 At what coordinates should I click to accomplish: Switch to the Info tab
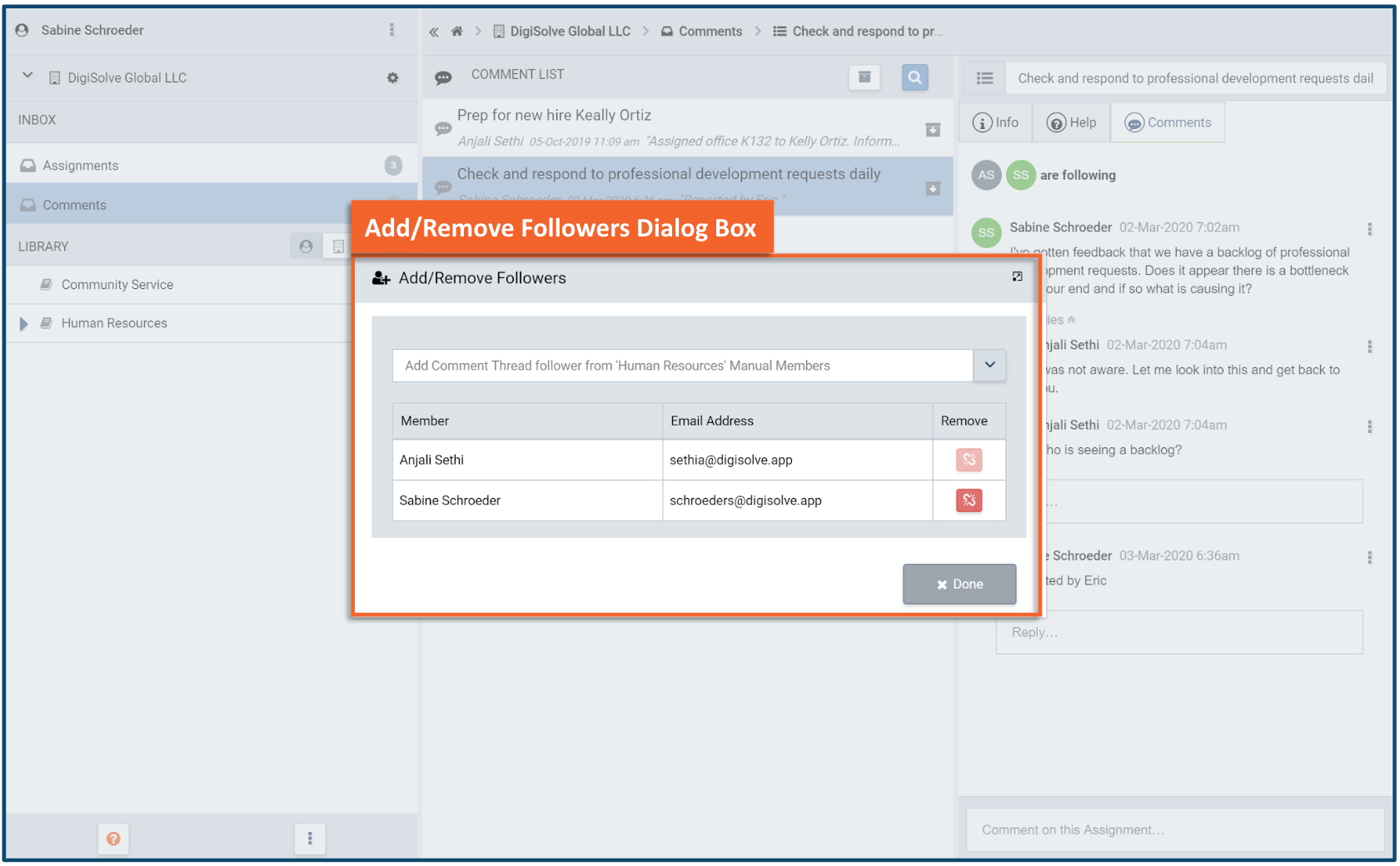pos(996,122)
